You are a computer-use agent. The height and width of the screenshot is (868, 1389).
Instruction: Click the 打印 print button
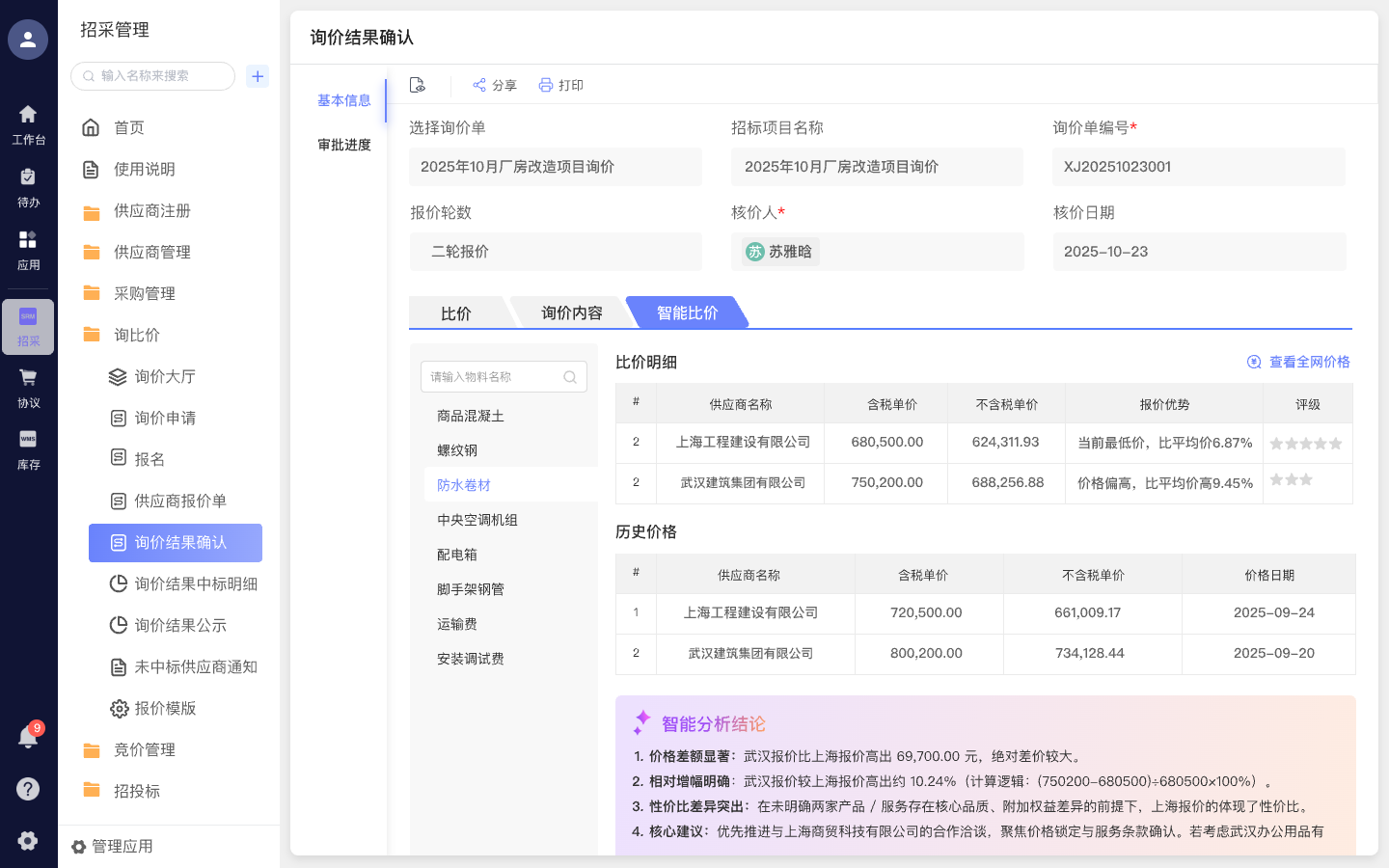pyautogui.click(x=562, y=85)
